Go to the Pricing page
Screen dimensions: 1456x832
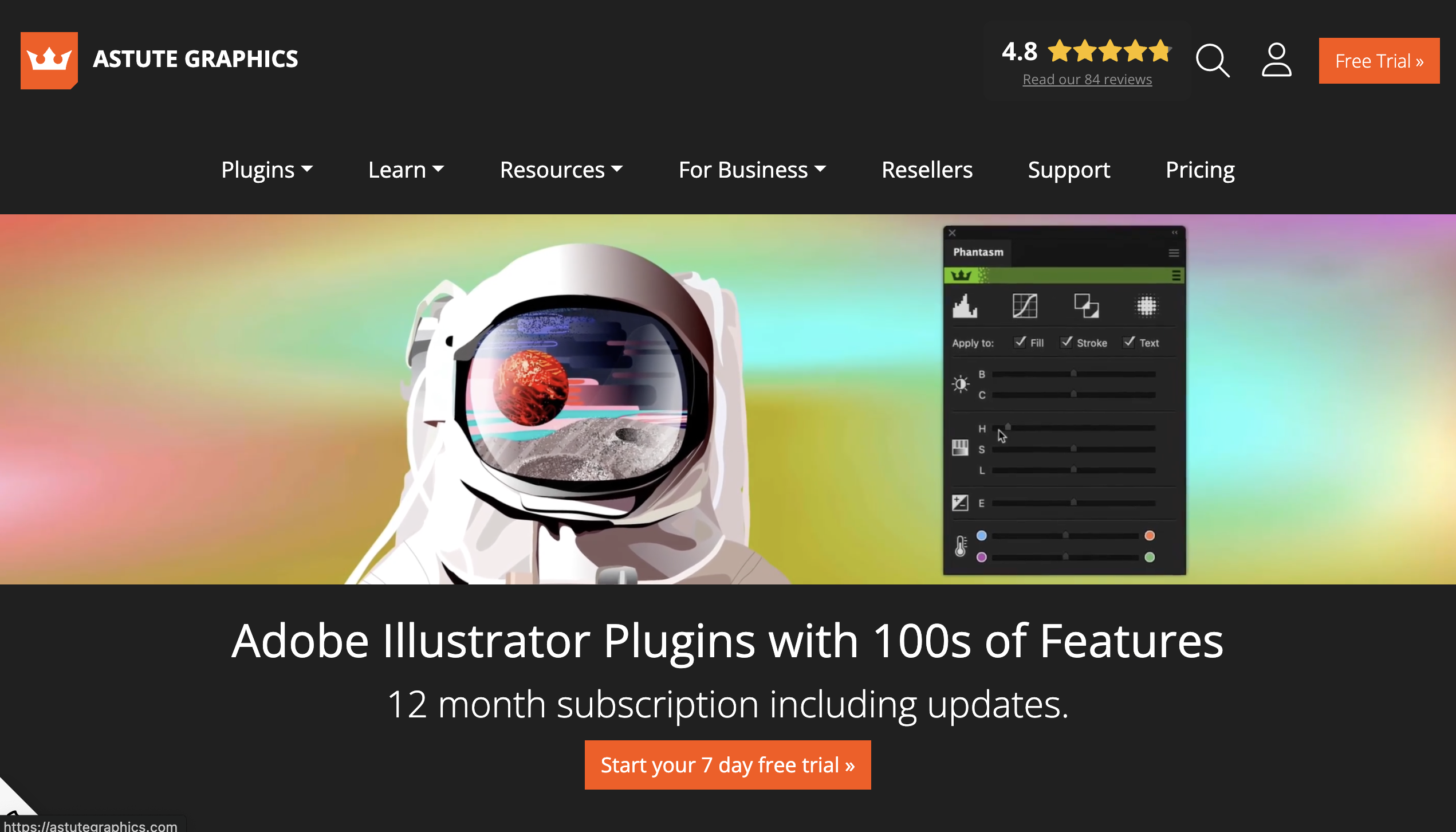coord(1200,170)
